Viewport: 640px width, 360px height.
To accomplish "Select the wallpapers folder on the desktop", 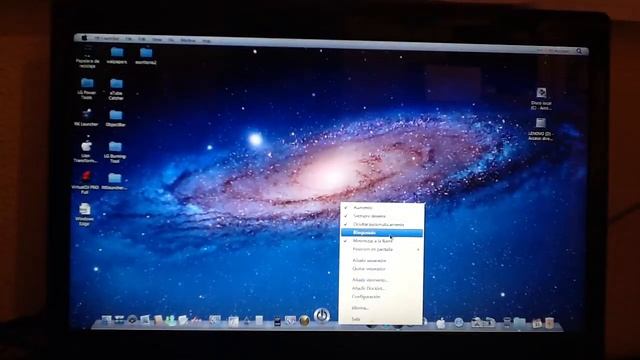I will [117, 56].
